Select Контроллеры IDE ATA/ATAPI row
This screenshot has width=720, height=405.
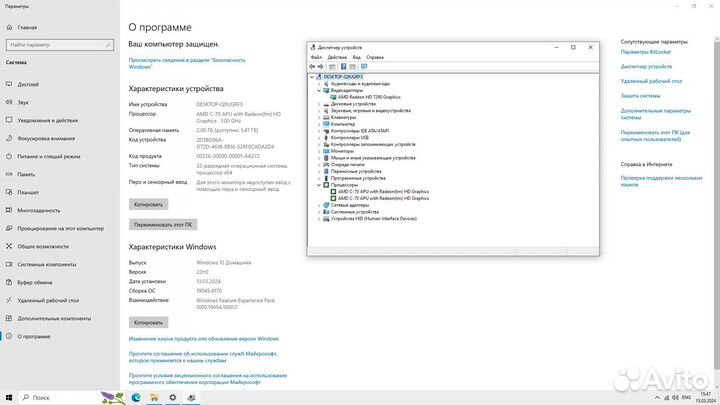(x=360, y=131)
